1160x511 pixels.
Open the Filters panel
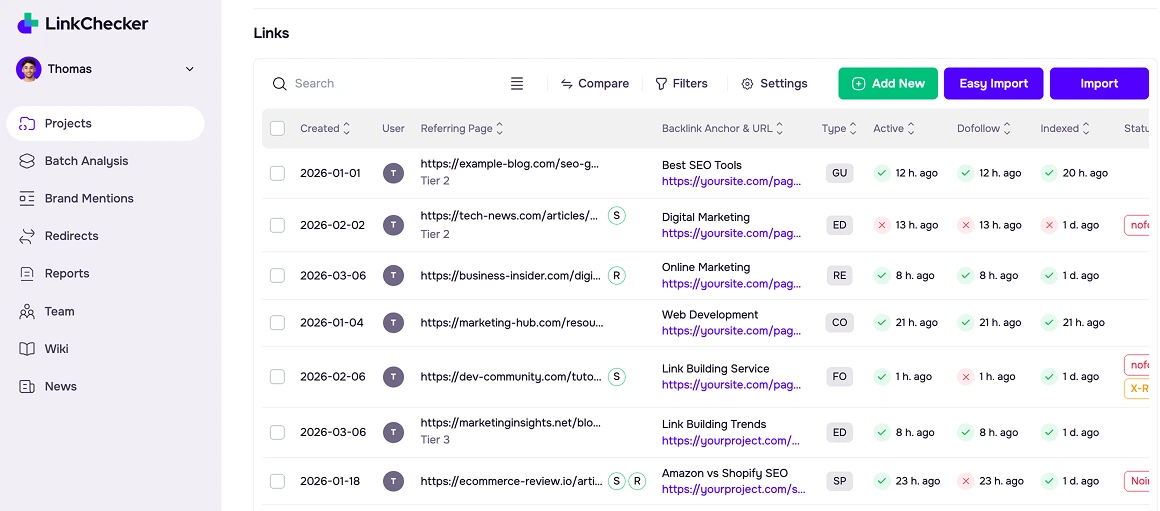681,84
